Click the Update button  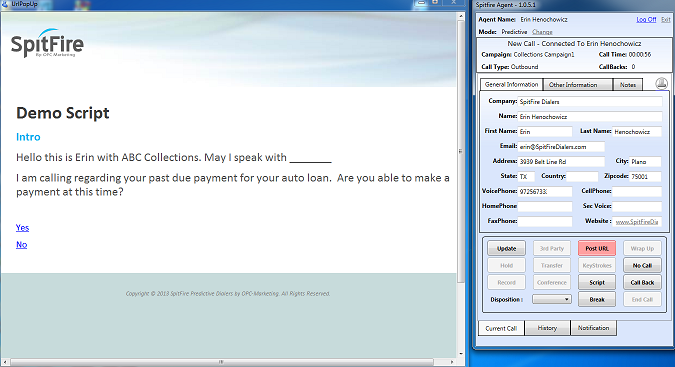pyautogui.click(x=506, y=248)
